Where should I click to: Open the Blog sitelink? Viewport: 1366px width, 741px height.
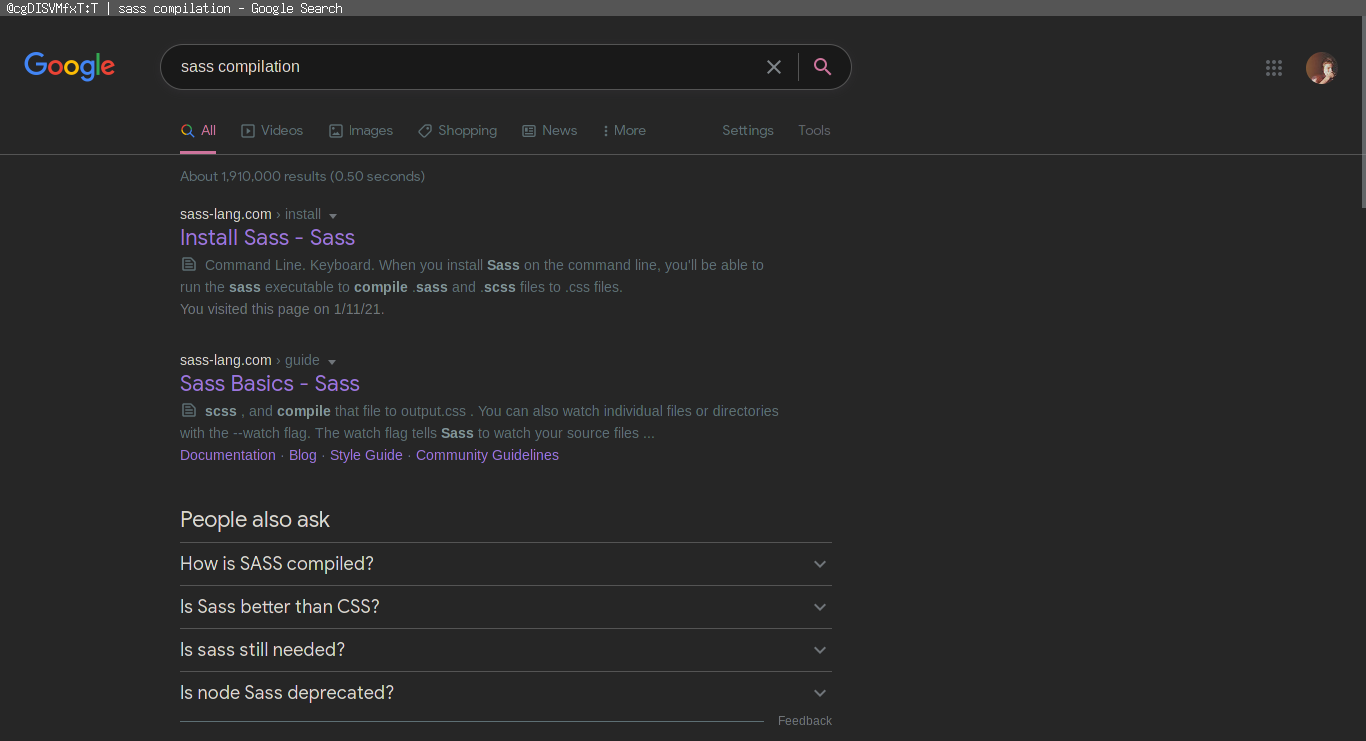303,455
